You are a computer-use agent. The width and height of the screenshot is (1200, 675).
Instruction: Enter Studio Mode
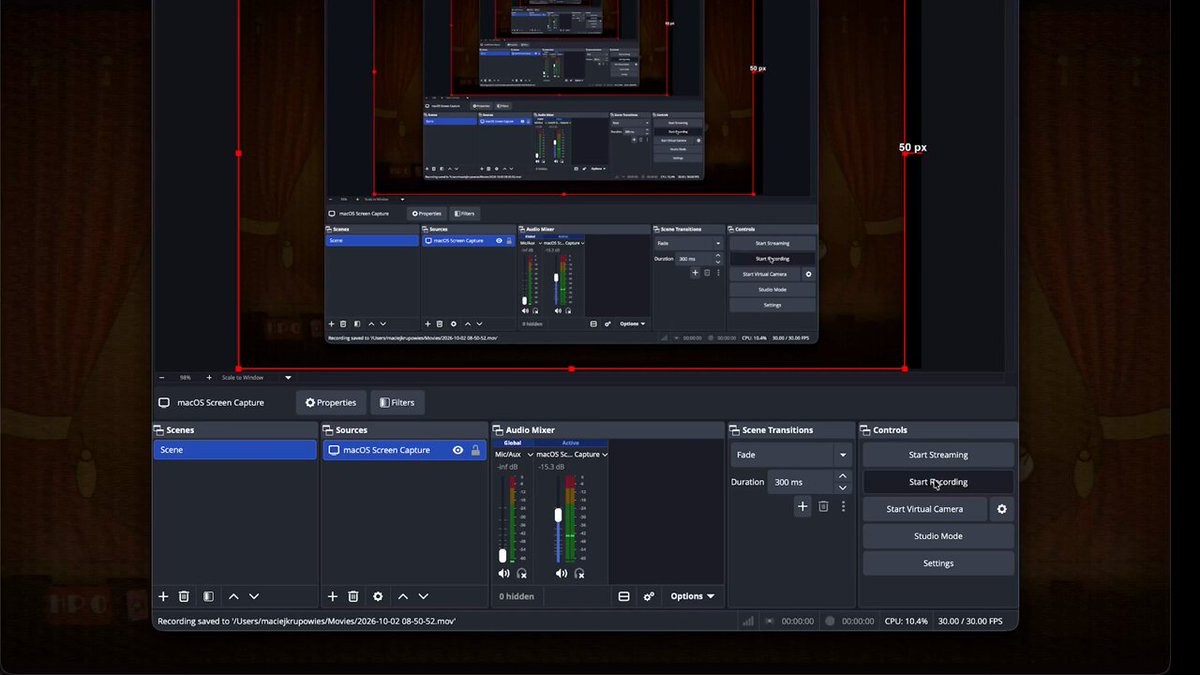(x=938, y=536)
